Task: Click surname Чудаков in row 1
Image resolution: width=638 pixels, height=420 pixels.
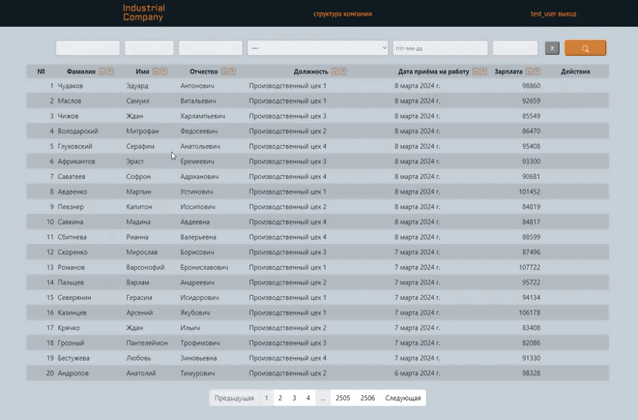Action: (70, 86)
